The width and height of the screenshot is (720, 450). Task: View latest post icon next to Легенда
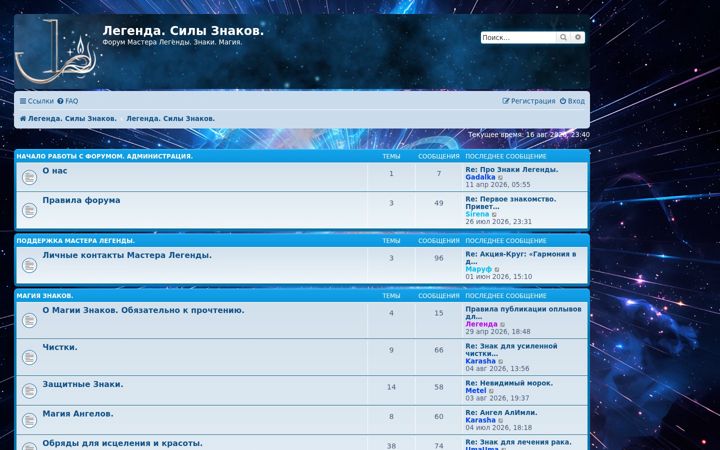pyautogui.click(x=502, y=325)
